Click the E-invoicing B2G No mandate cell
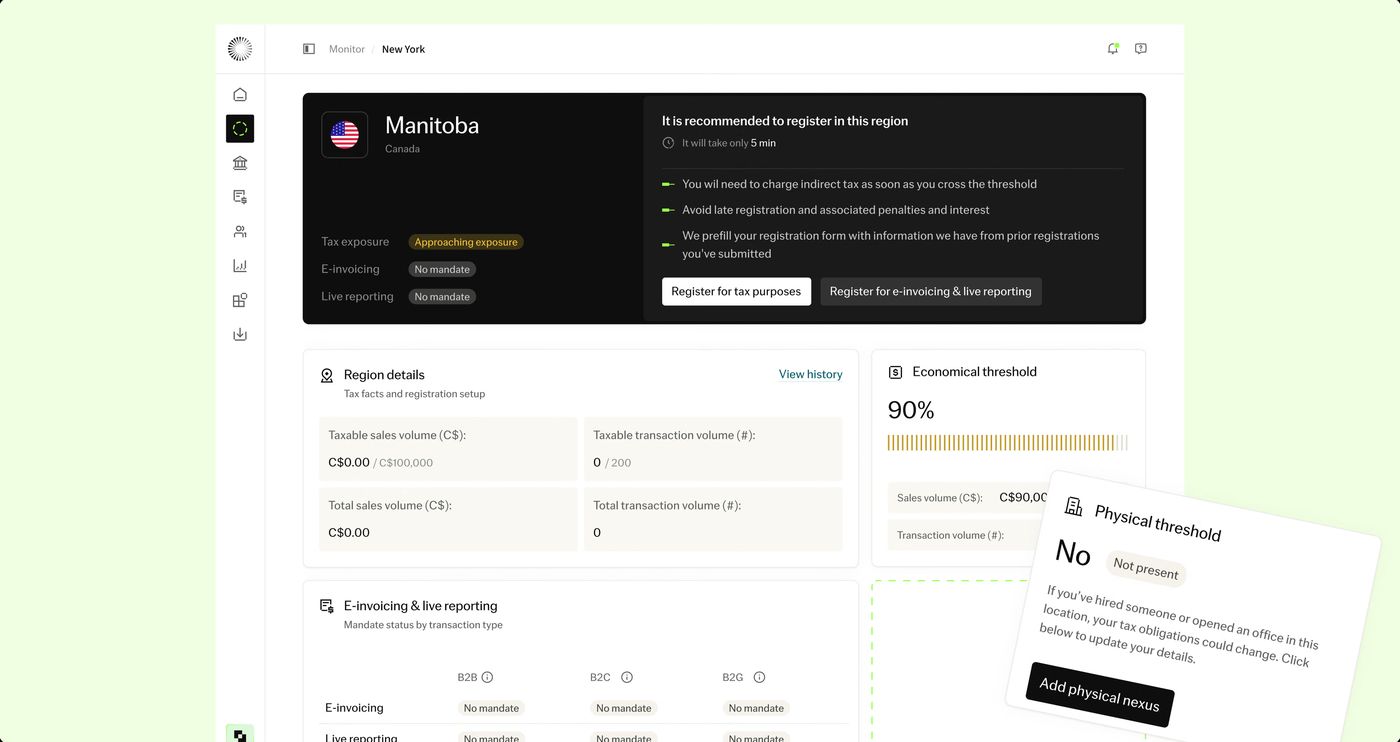The width and height of the screenshot is (1400, 742). coord(756,708)
